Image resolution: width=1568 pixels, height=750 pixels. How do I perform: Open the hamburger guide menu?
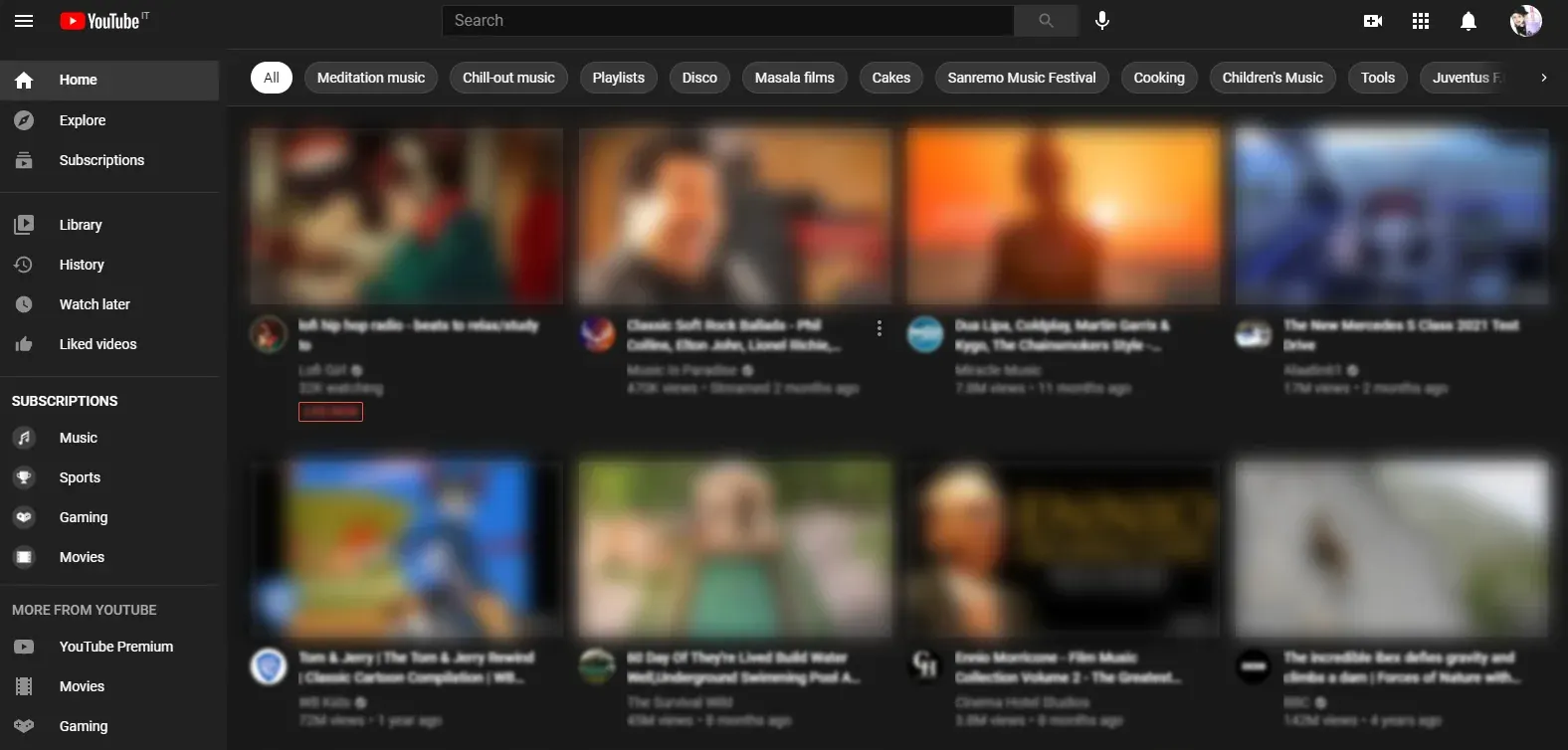click(24, 21)
